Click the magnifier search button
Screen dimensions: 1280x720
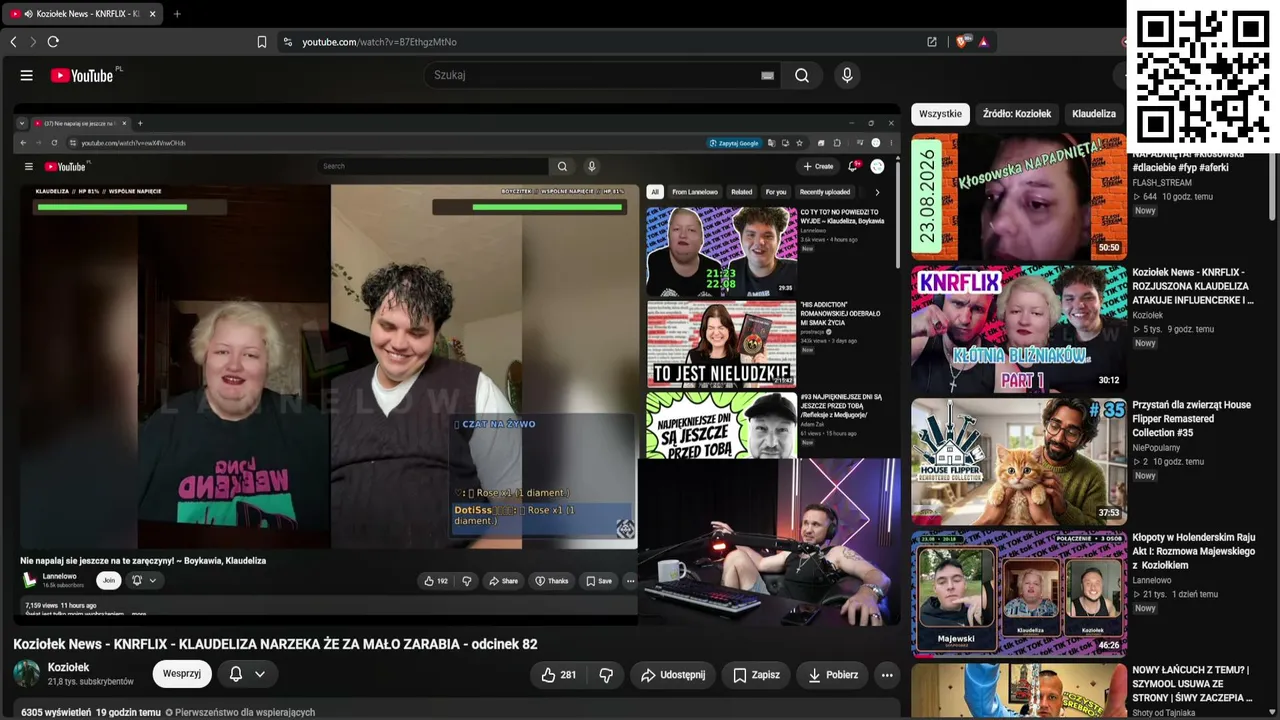click(x=802, y=75)
